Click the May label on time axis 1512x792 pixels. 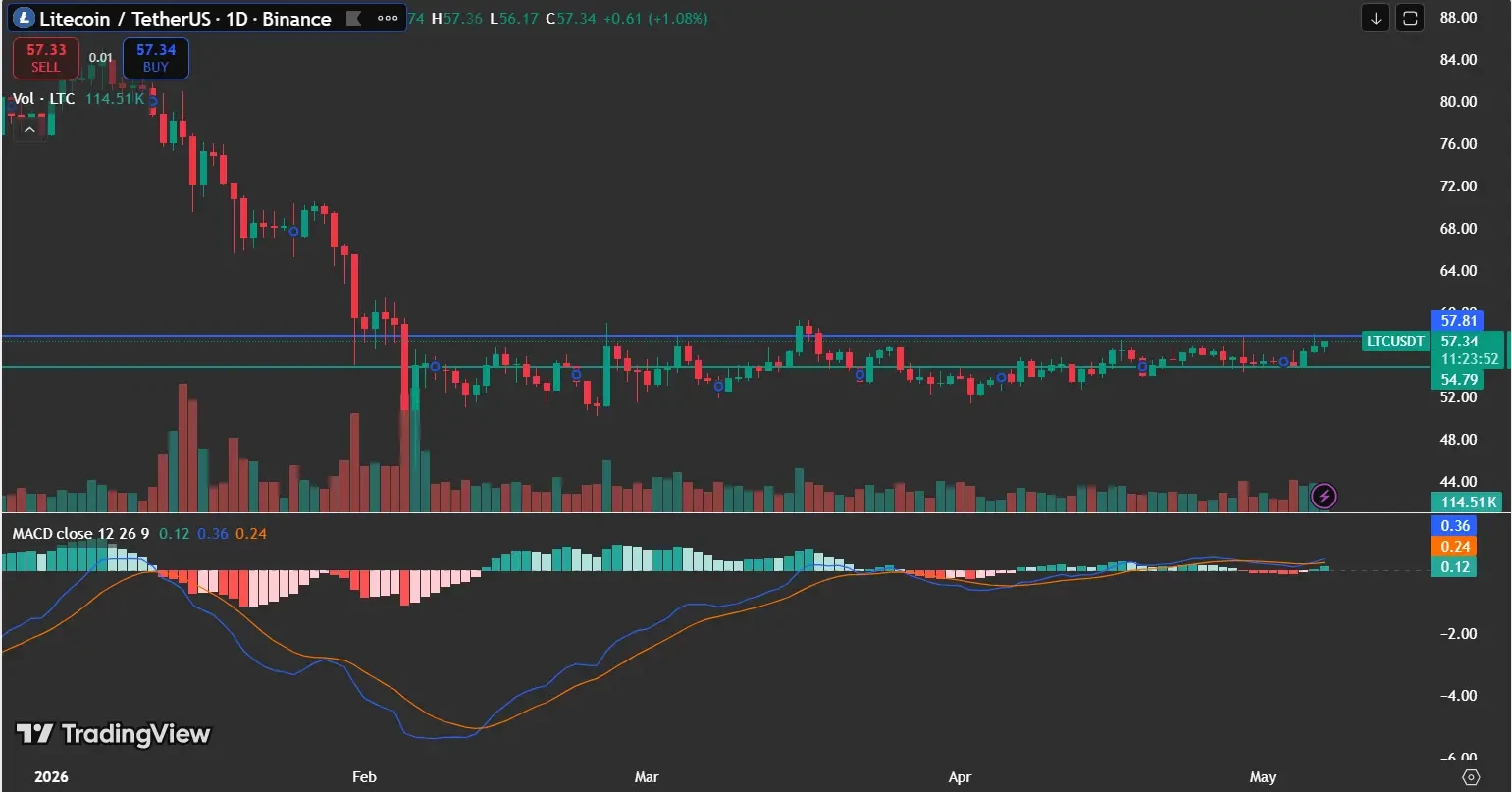pos(1263,777)
